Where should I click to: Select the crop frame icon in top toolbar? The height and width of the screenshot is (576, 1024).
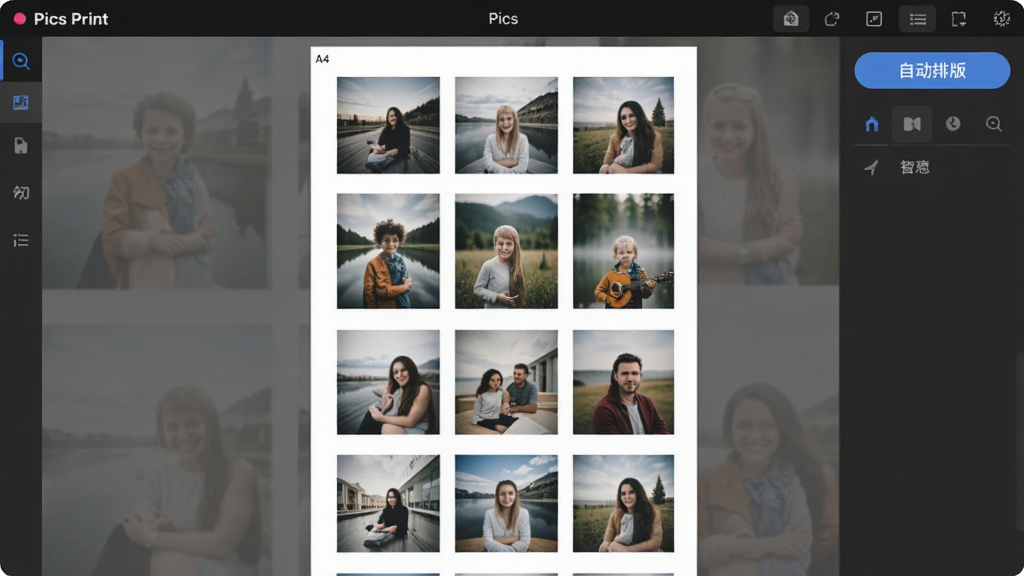click(959, 19)
